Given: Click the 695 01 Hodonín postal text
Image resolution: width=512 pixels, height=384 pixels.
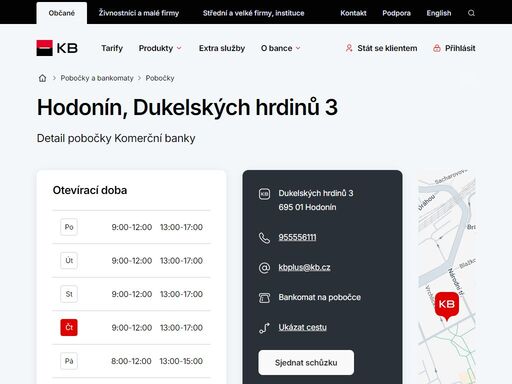Looking at the screenshot, I should pos(307,207).
